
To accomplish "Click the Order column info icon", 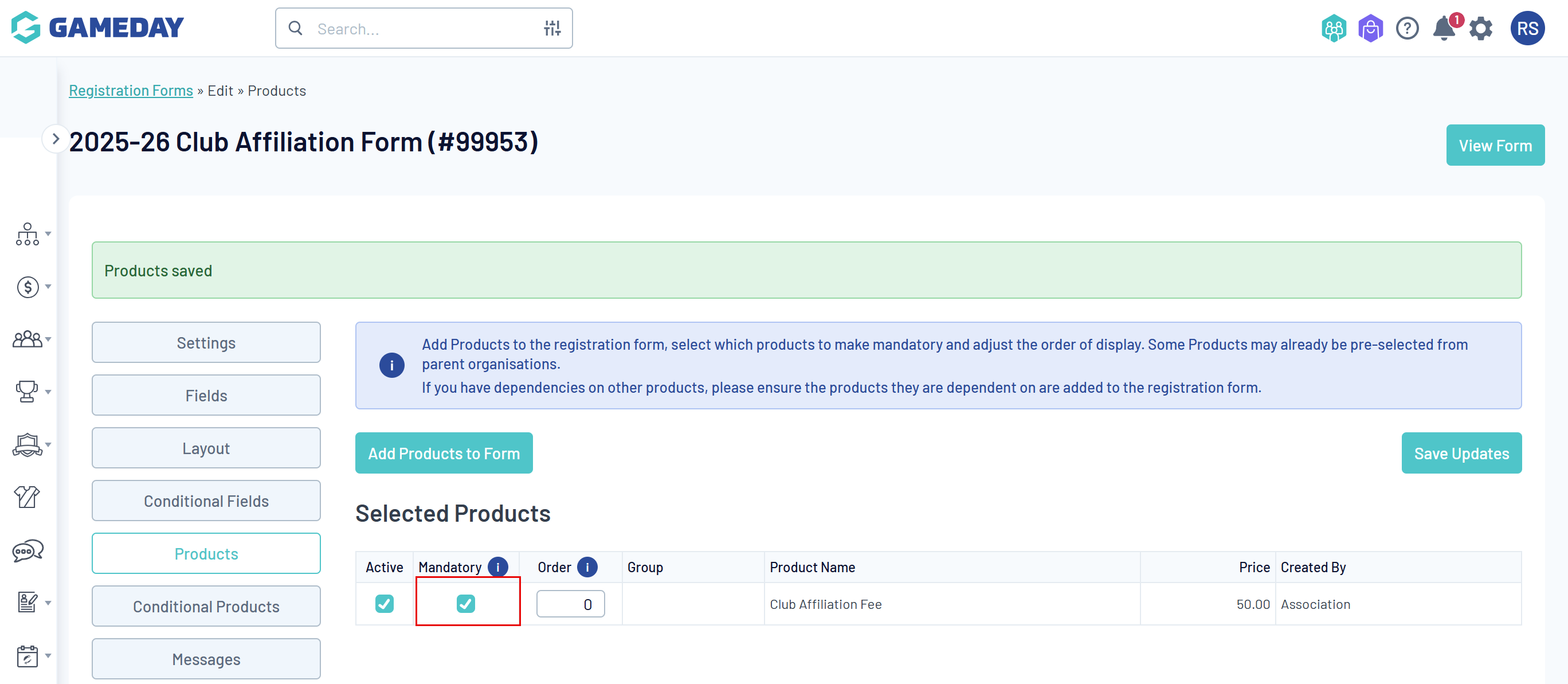I will tap(587, 567).
